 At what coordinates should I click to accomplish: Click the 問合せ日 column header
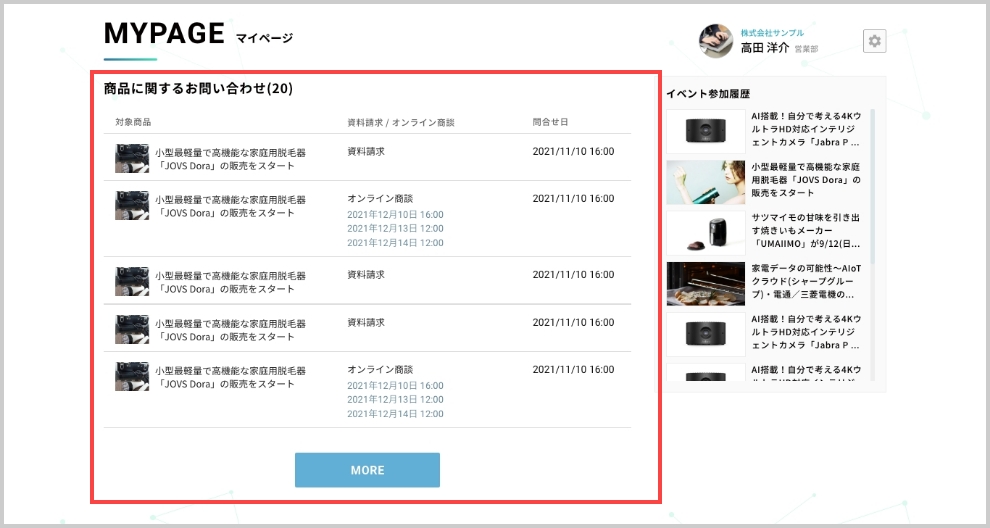(551, 122)
